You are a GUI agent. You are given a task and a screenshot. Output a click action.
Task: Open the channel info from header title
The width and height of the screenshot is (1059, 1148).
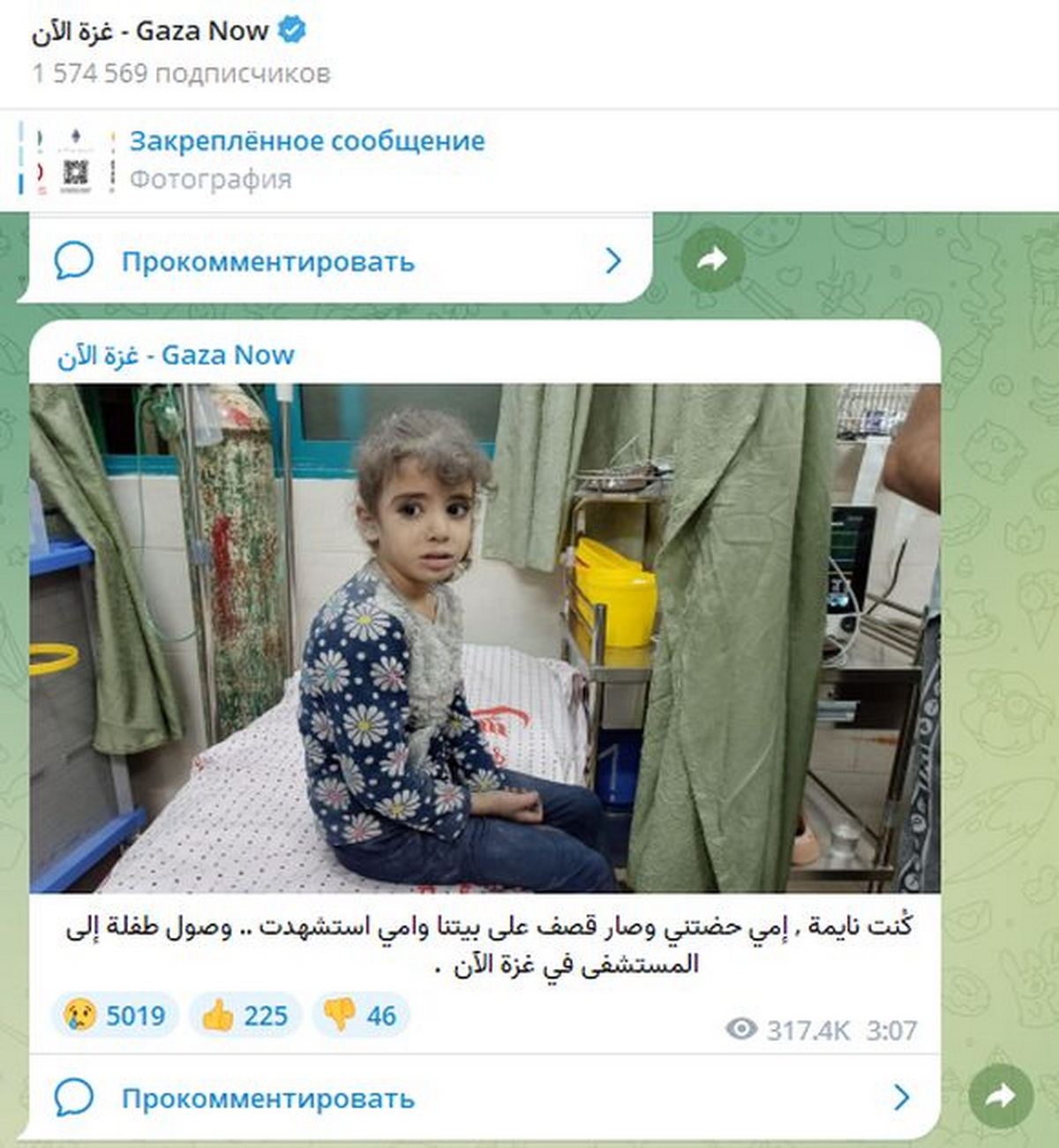click(x=150, y=31)
